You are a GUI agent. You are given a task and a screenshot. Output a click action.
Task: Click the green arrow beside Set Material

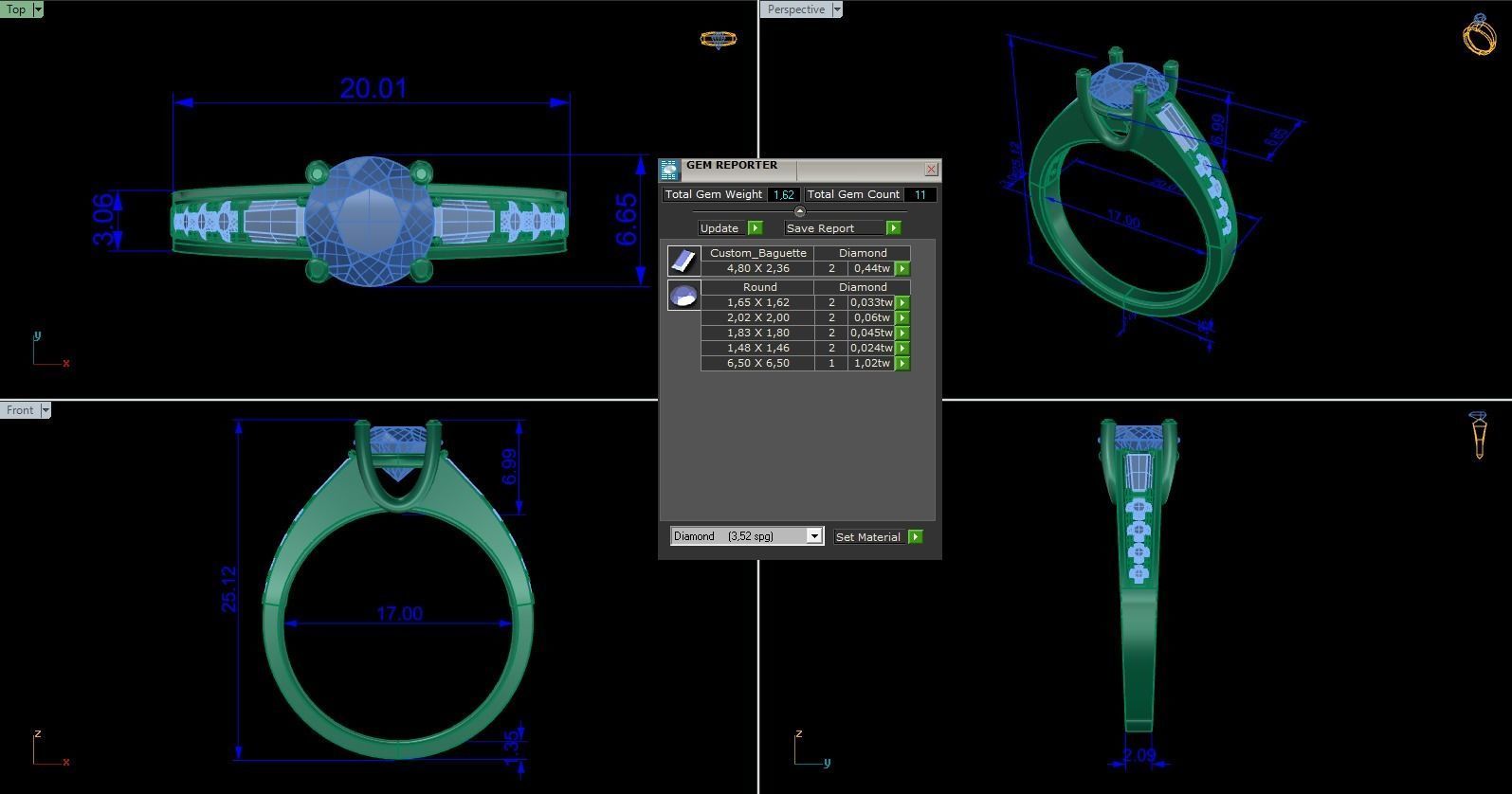coord(916,536)
